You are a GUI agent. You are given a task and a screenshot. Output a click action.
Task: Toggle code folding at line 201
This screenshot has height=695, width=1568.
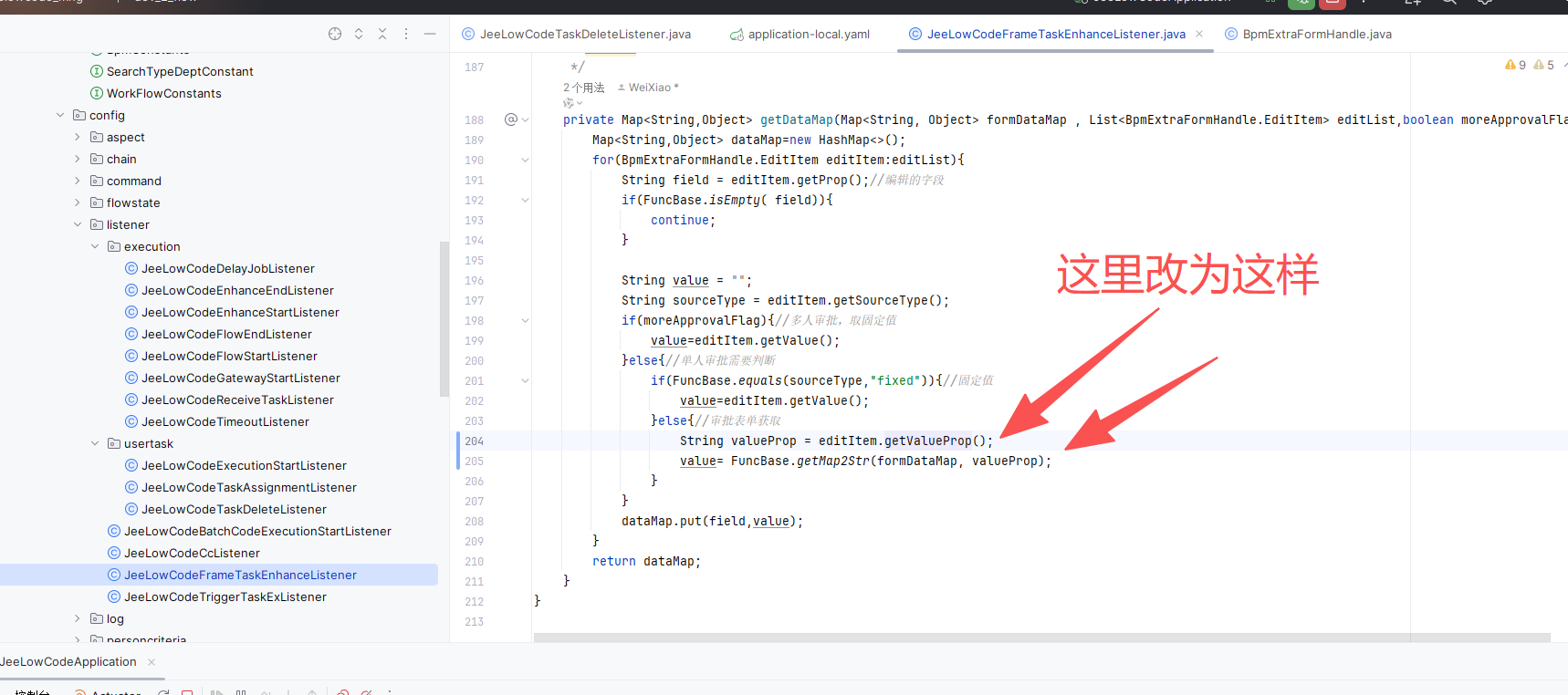(526, 380)
